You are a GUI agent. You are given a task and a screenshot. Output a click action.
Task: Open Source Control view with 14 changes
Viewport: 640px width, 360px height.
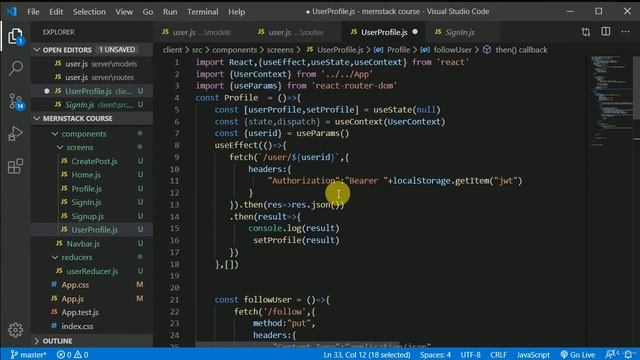point(16,101)
